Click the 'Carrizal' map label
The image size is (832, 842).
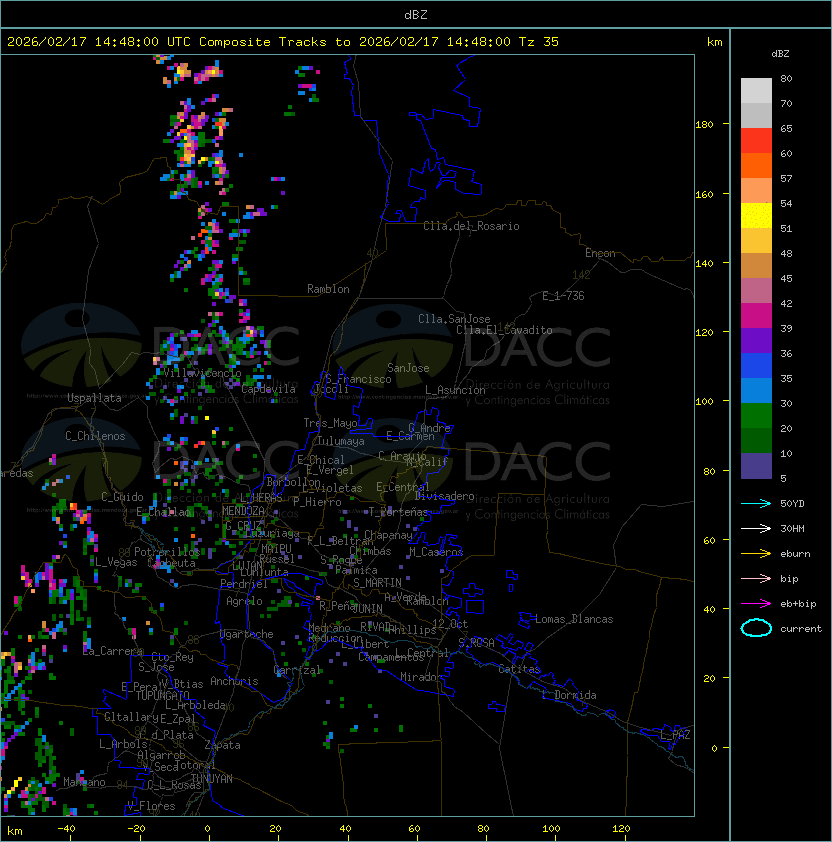coord(297,670)
